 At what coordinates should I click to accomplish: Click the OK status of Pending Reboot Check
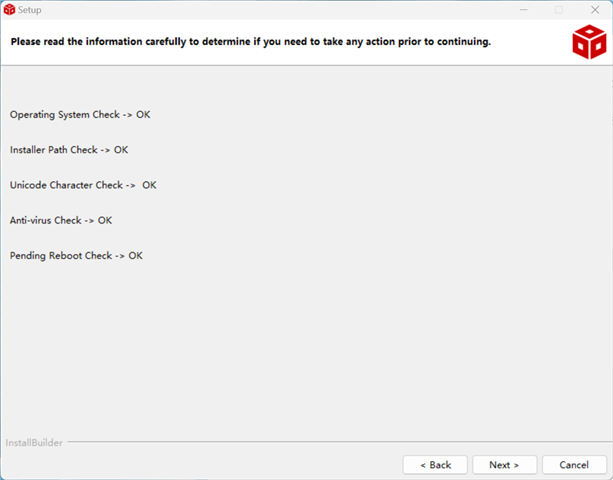(x=136, y=256)
